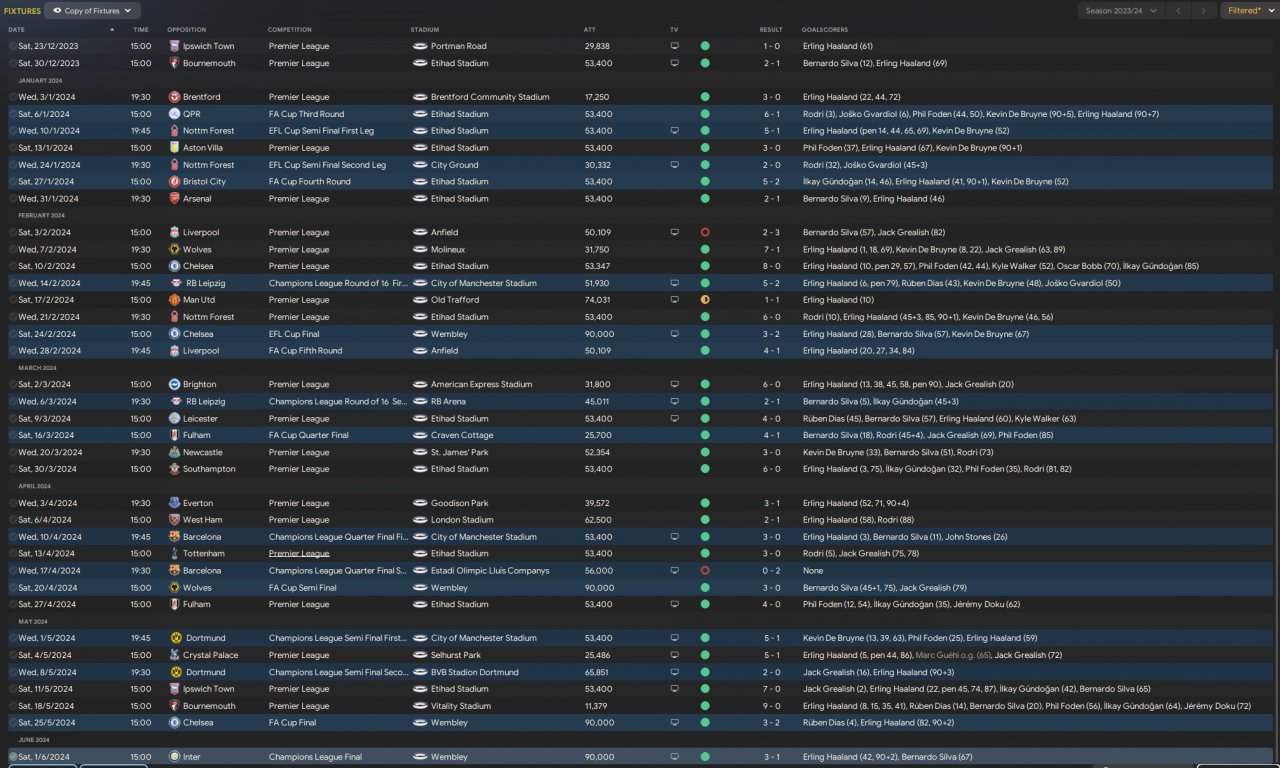The image size is (1280, 768).
Task: Click the TV icon on Man Utd row
Action: coord(674,300)
